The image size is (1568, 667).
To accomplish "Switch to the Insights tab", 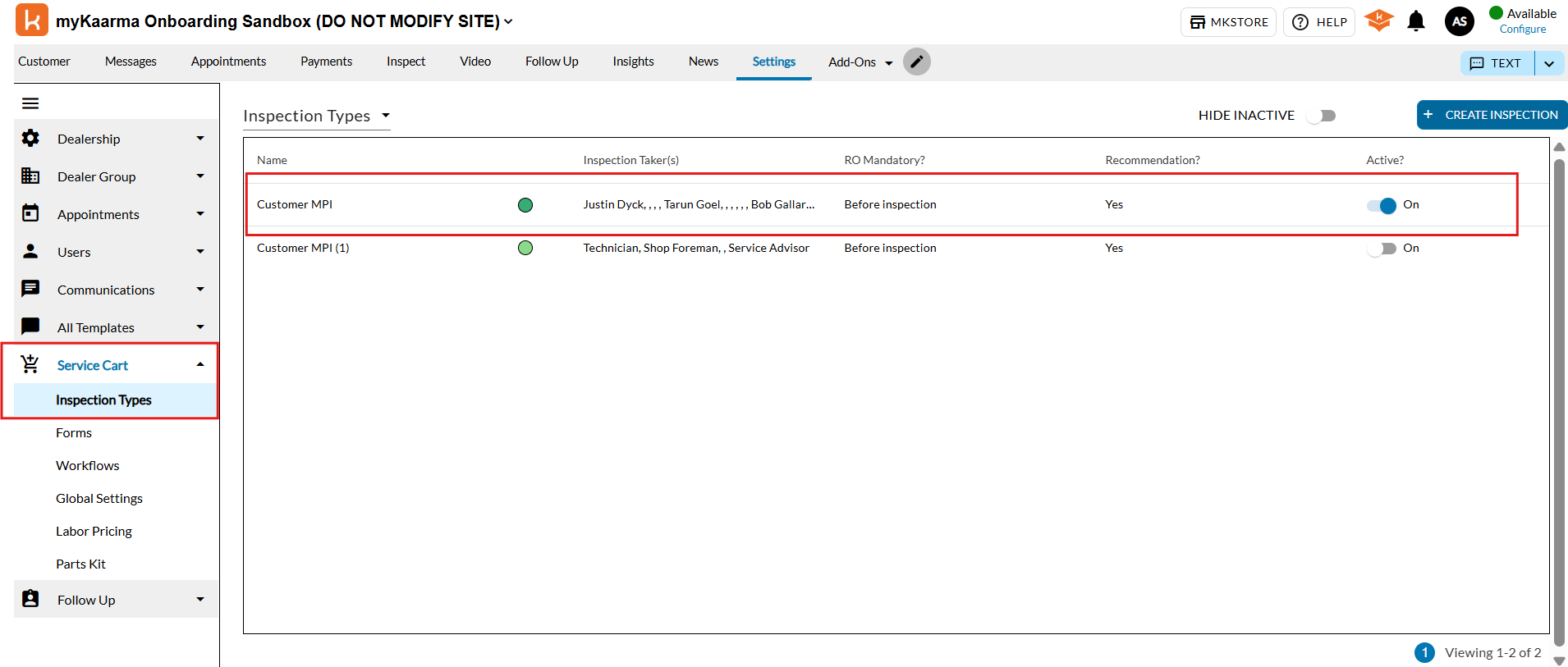I will coord(633,62).
